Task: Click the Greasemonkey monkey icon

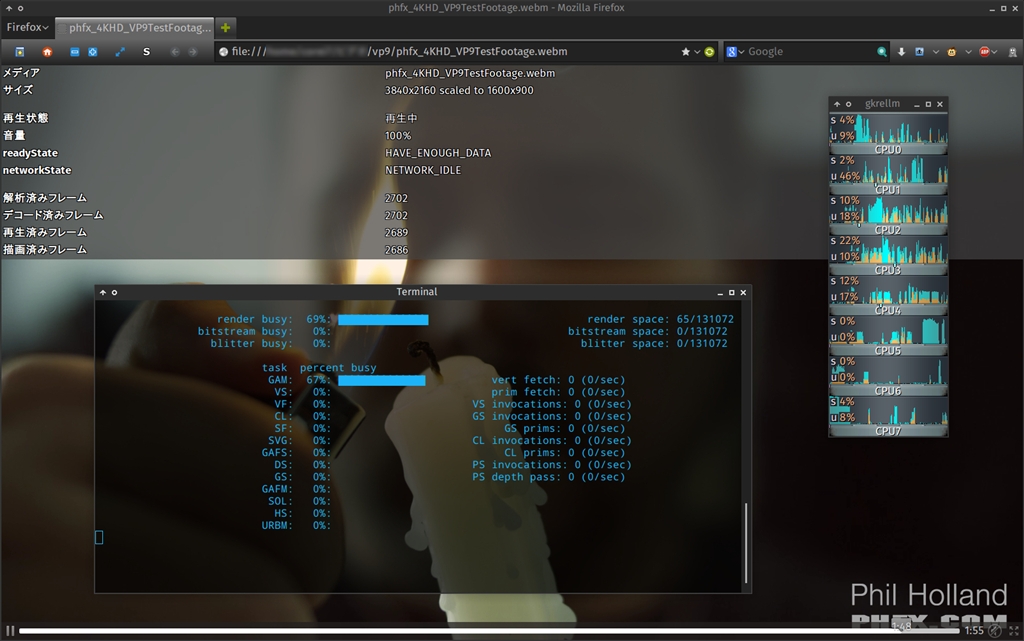Action: pyautogui.click(x=952, y=52)
